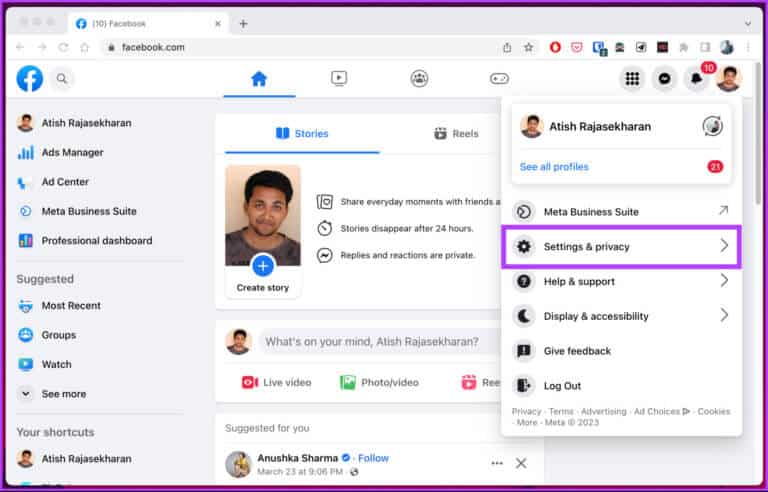Open the Ad Choices footer link
This screenshot has height=492, width=768.
[662, 412]
